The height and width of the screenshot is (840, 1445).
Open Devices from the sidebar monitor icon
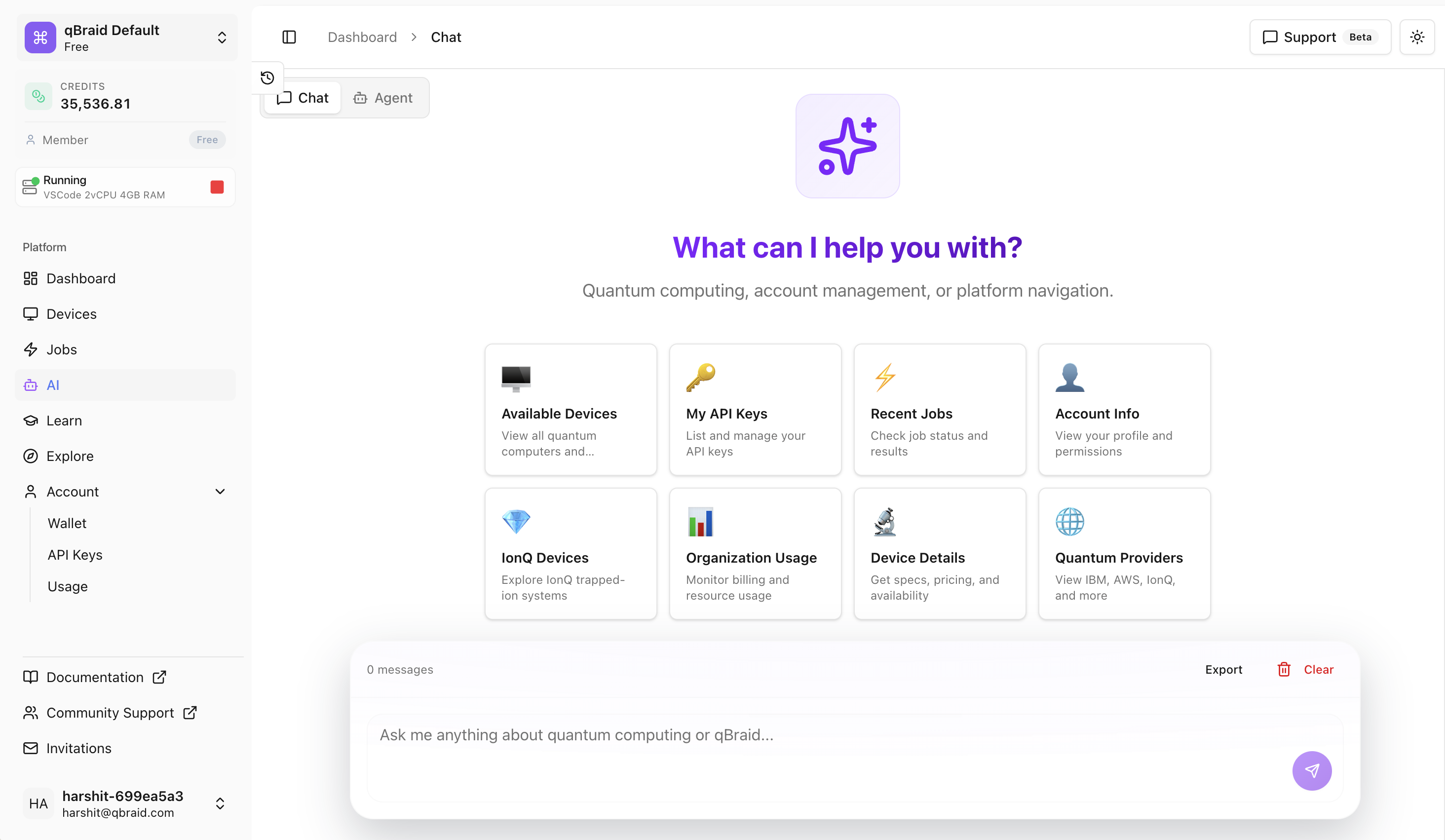click(31, 313)
